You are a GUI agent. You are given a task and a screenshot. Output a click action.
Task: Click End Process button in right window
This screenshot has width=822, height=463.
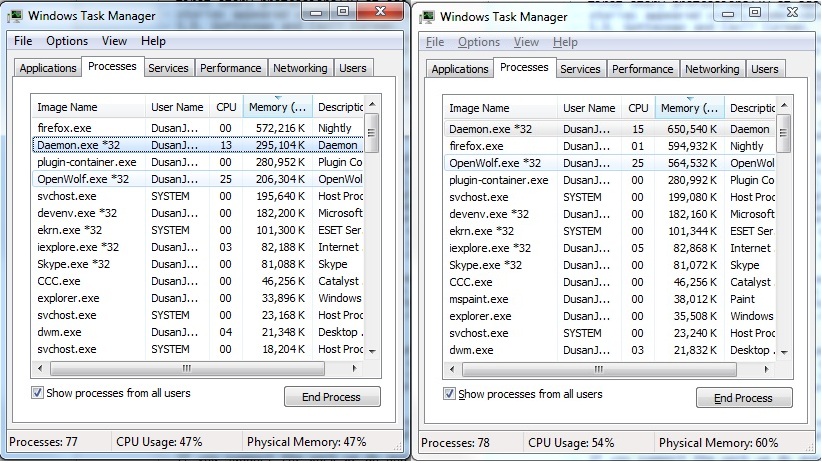(743, 398)
